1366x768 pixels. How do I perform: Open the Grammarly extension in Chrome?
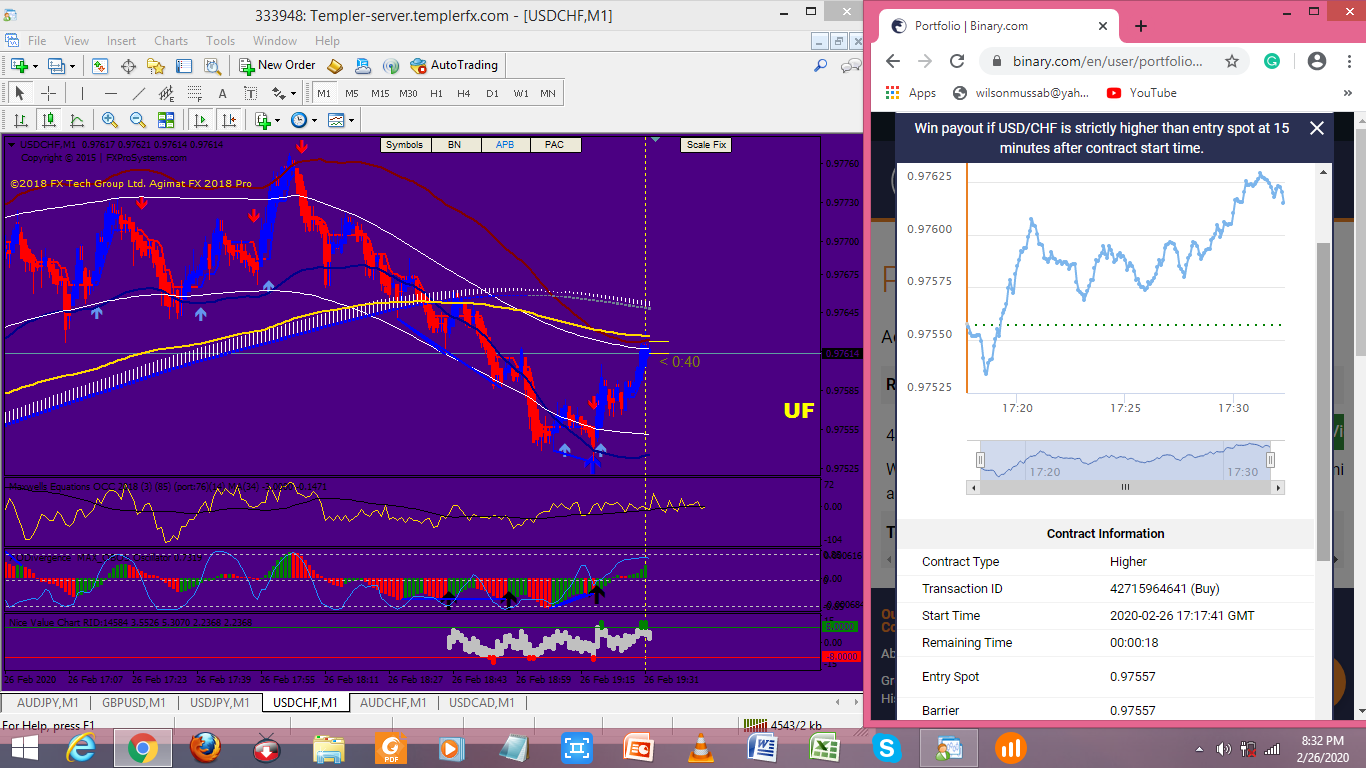tap(1272, 61)
